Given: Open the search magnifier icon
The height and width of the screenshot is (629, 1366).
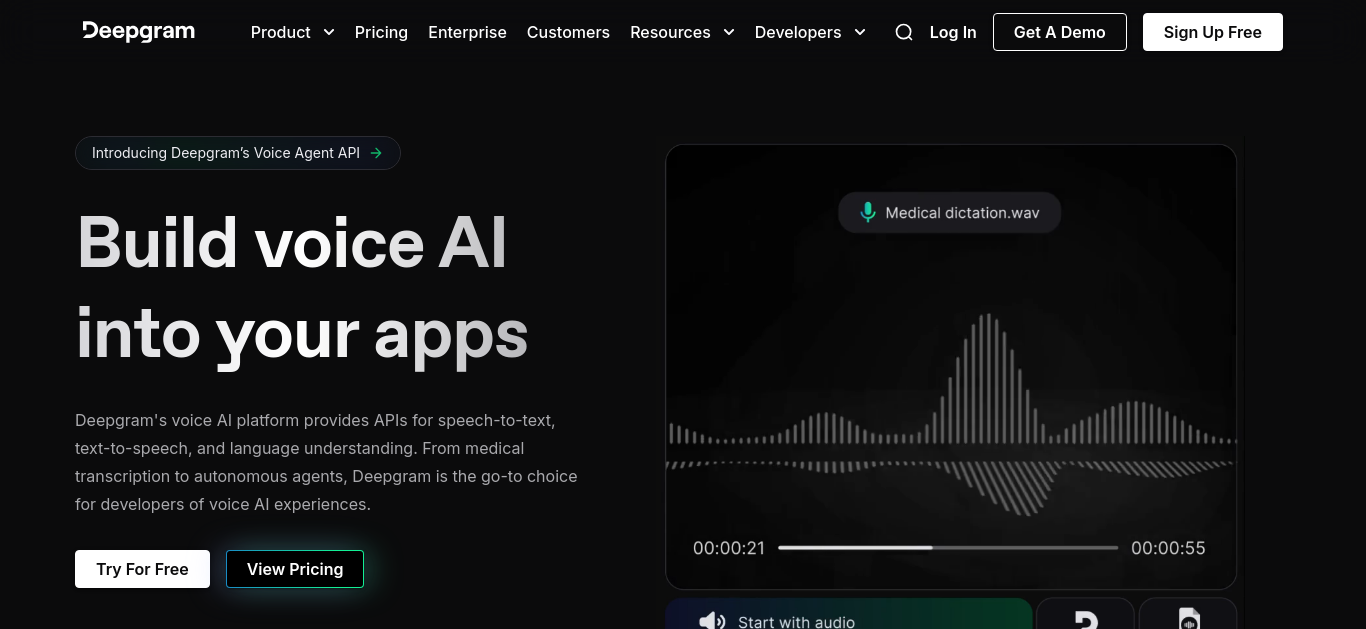Looking at the screenshot, I should click(x=904, y=32).
